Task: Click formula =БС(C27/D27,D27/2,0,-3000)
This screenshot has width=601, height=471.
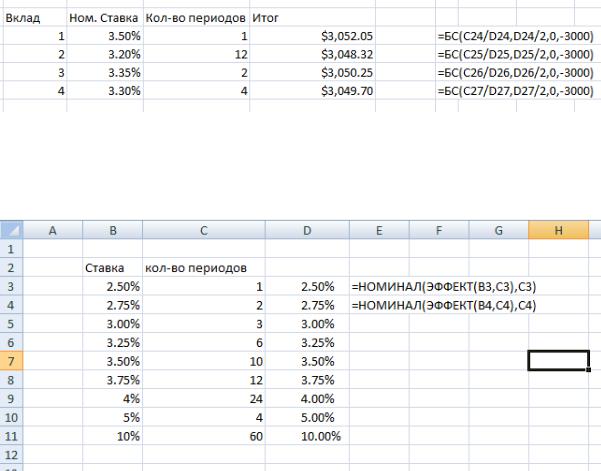Action: pos(516,91)
